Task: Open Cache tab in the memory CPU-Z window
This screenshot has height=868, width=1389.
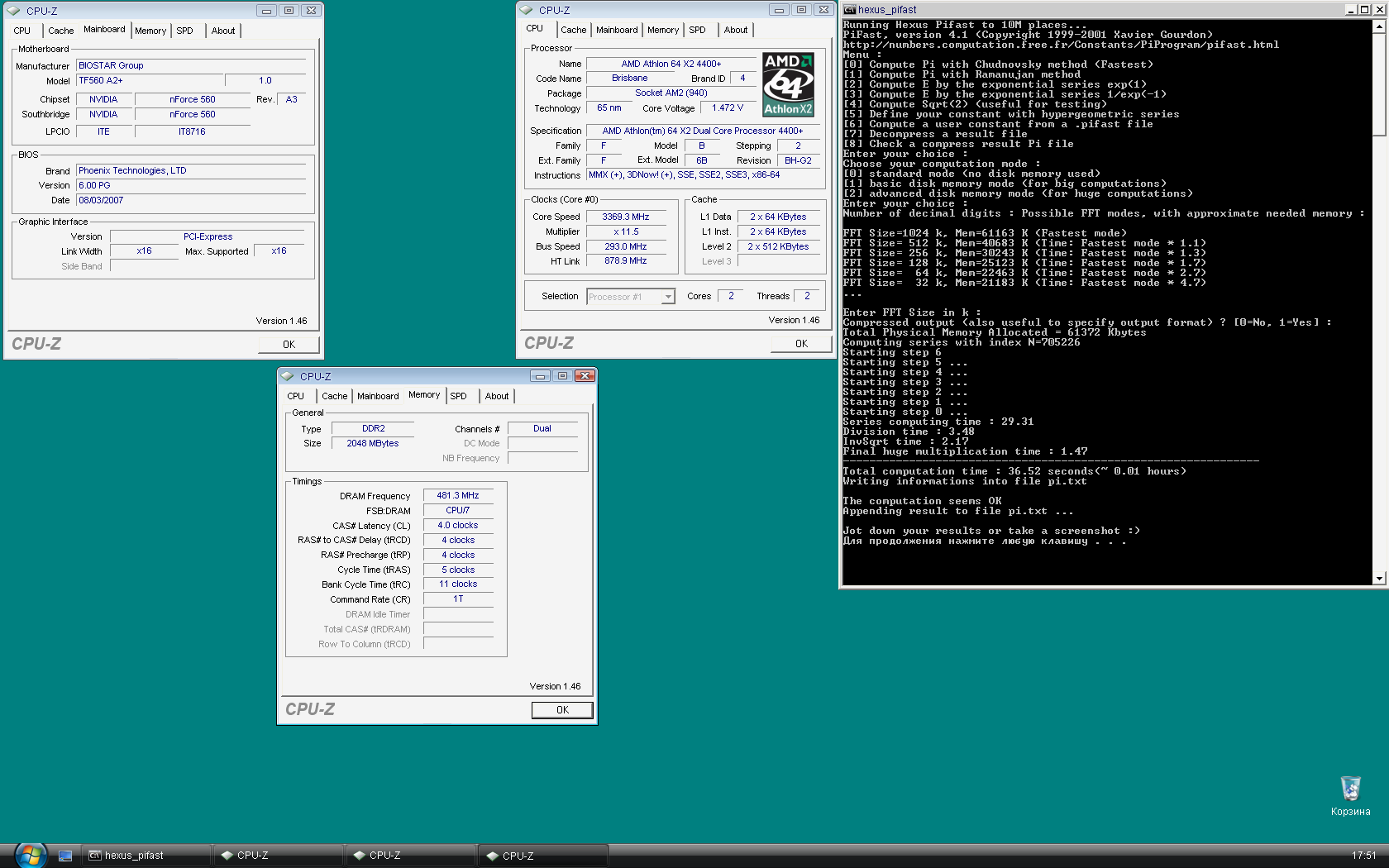Action: pyautogui.click(x=335, y=396)
